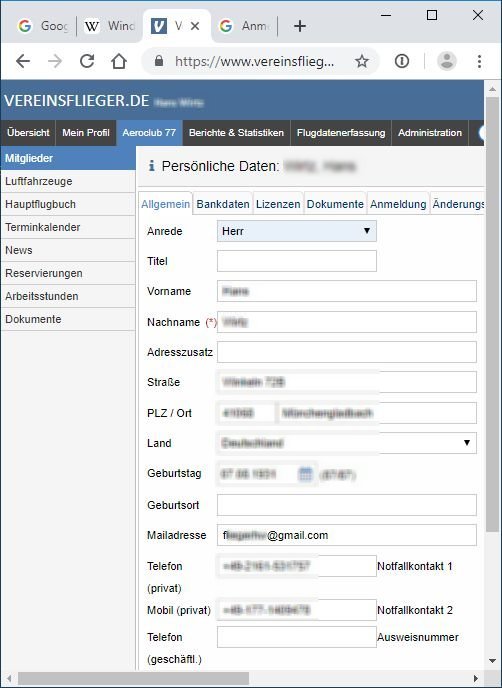Open the Anrede dropdown

(x=297, y=231)
